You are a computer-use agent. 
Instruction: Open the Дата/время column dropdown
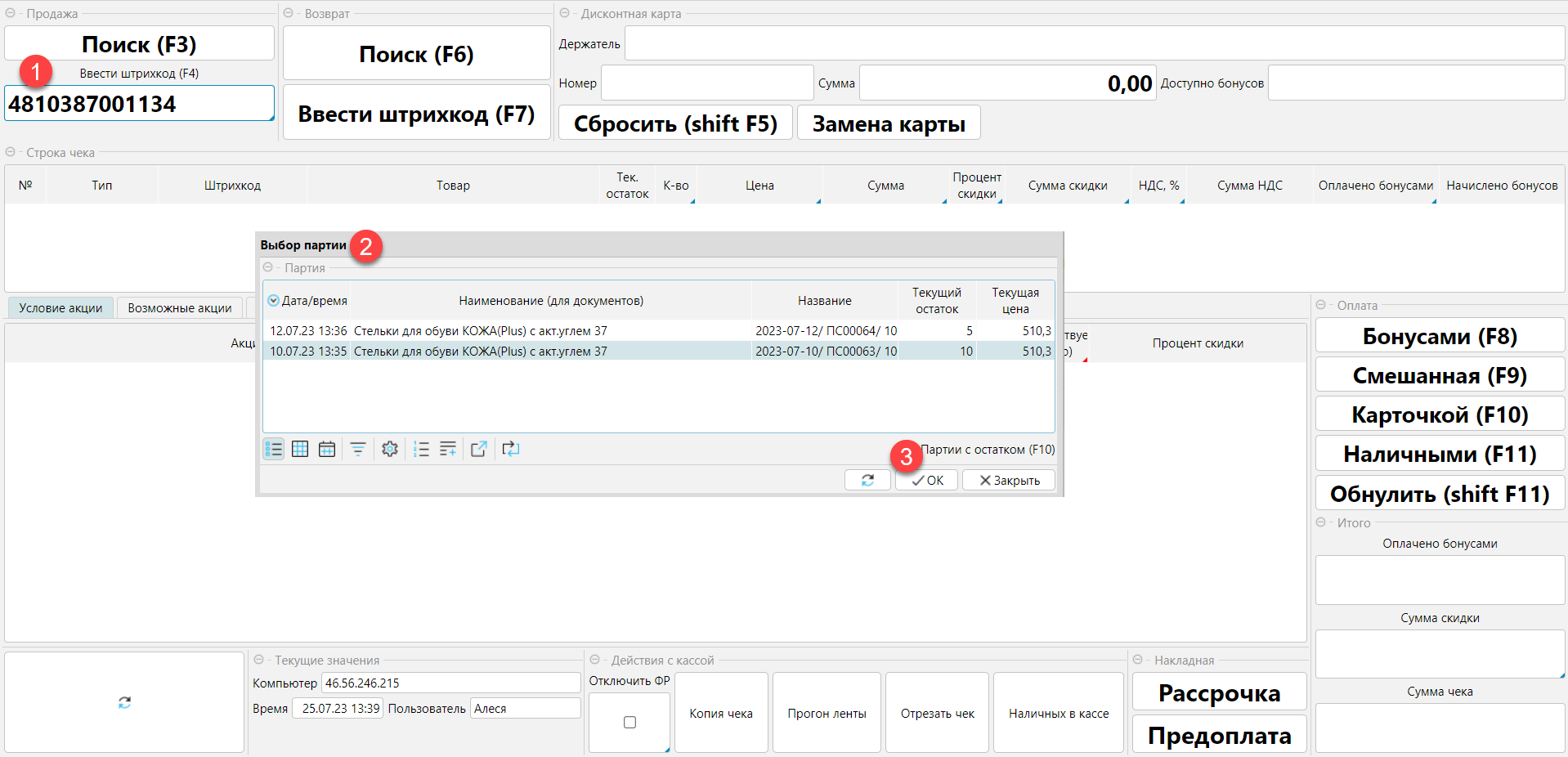pyautogui.click(x=274, y=301)
